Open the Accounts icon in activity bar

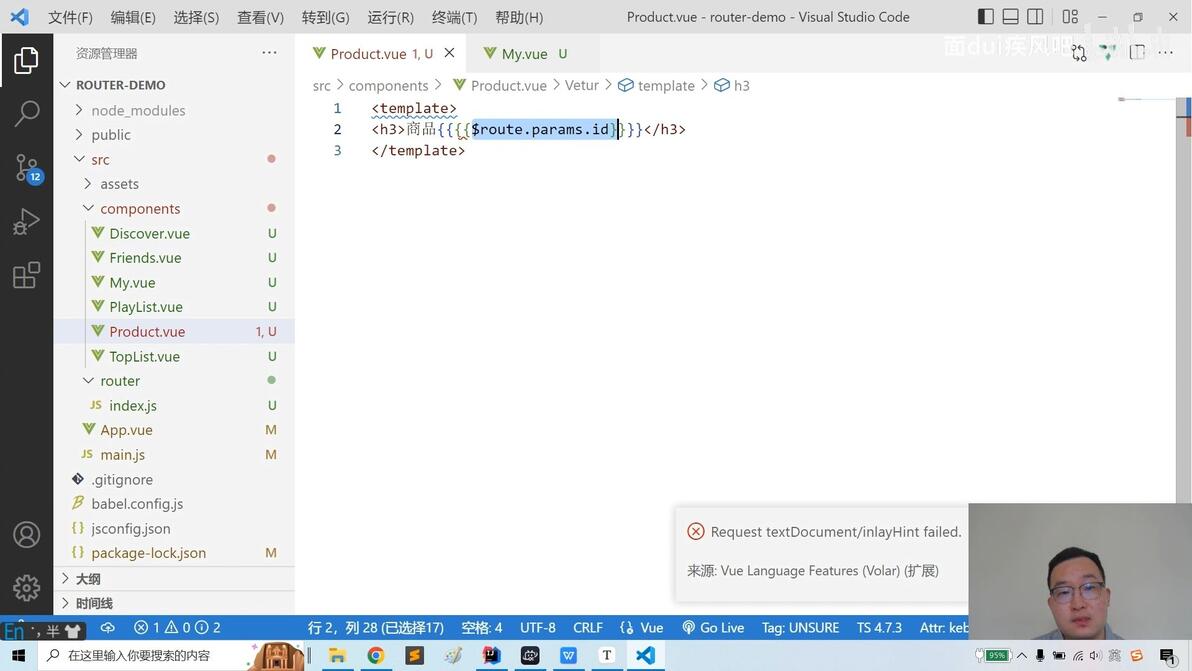coord(26,535)
